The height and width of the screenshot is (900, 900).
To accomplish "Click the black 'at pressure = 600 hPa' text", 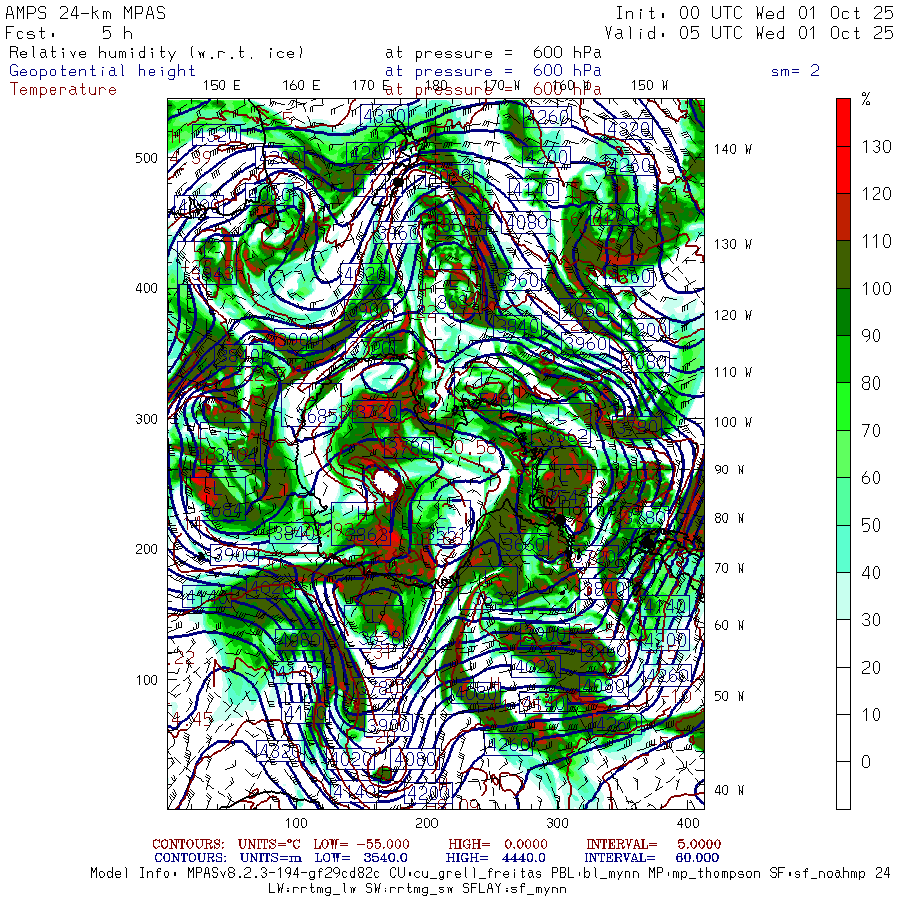I will tap(493, 53).
